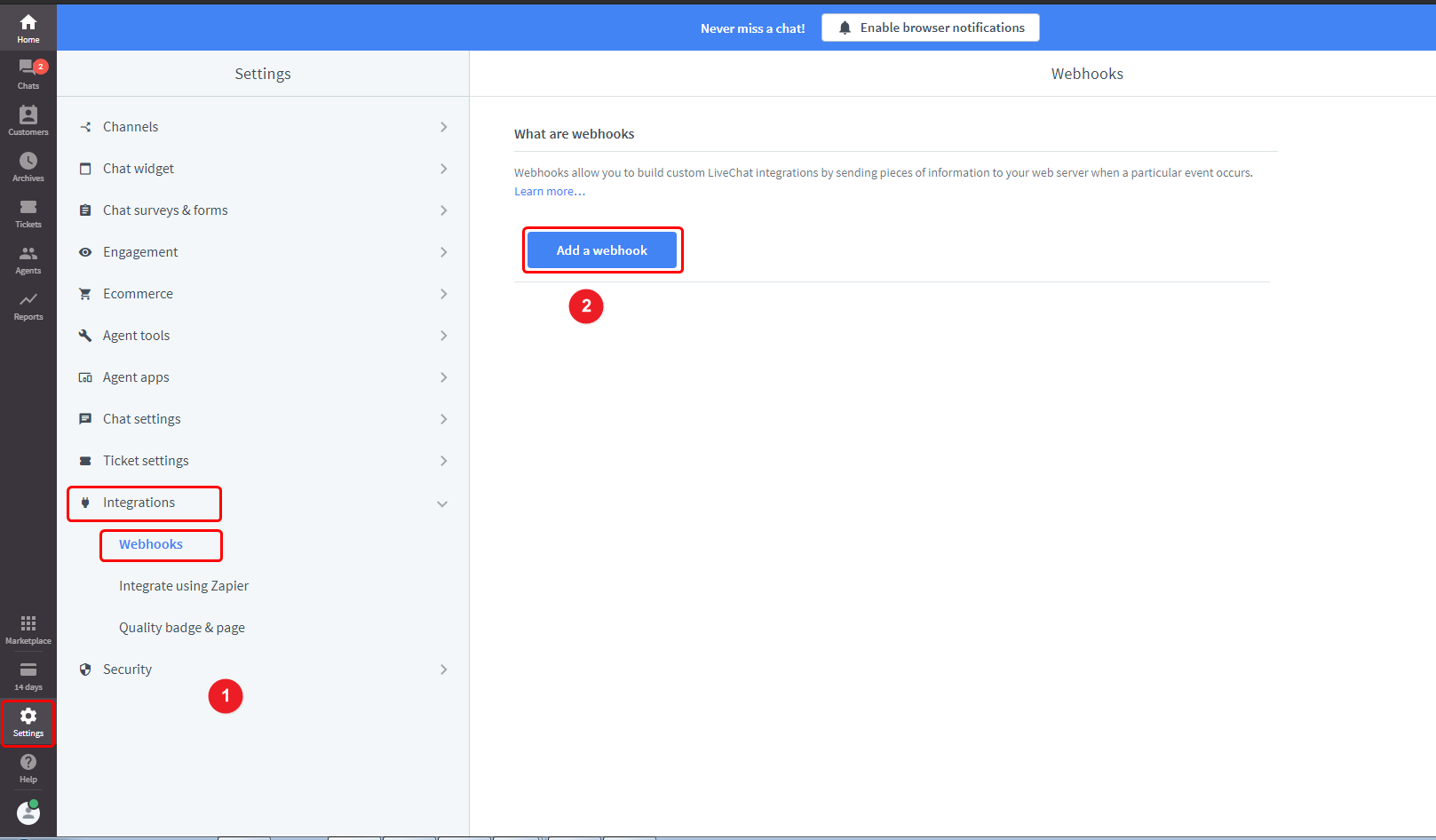Click the What are webhooks heading
1436x840 pixels.
[x=575, y=134]
